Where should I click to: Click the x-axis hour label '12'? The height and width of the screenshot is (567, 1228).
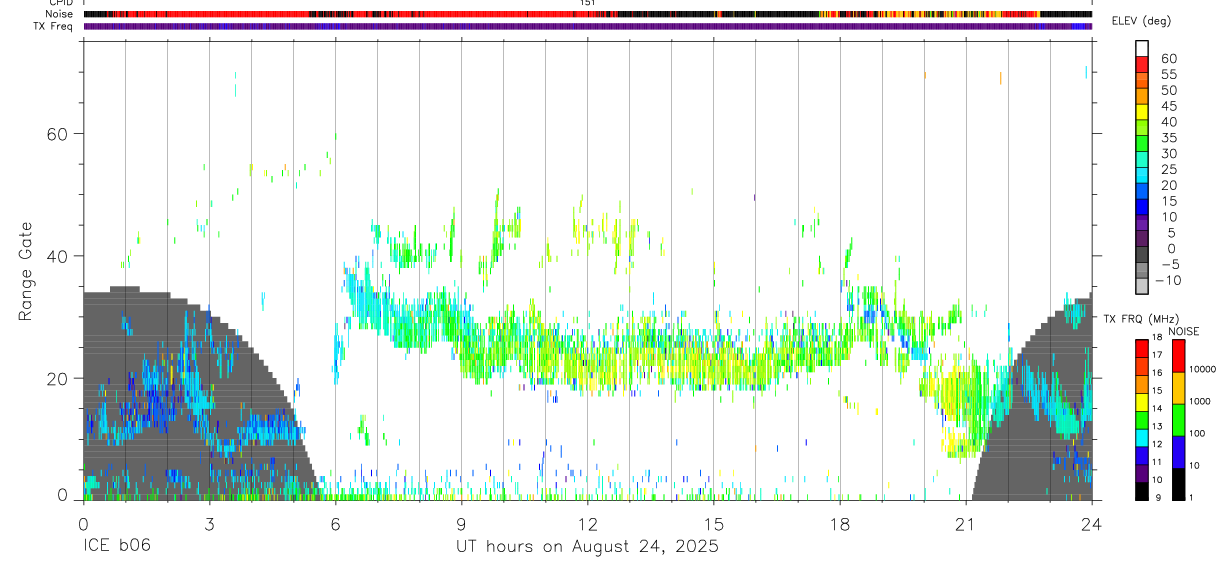coord(588,523)
